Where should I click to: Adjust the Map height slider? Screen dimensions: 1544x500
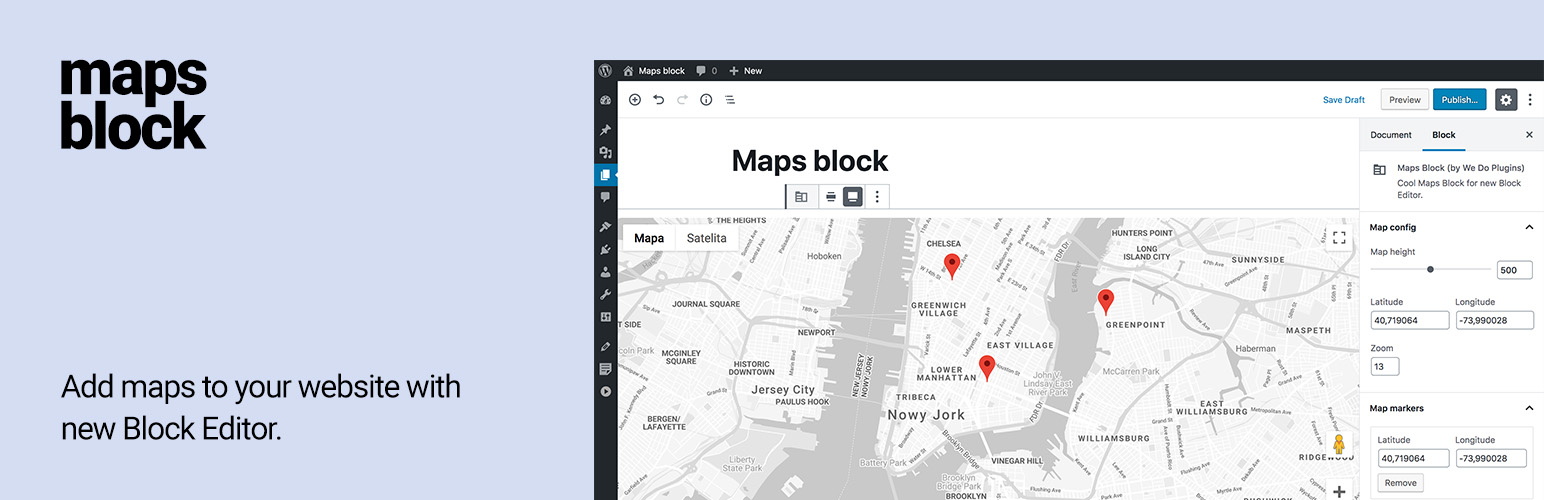(x=1430, y=269)
